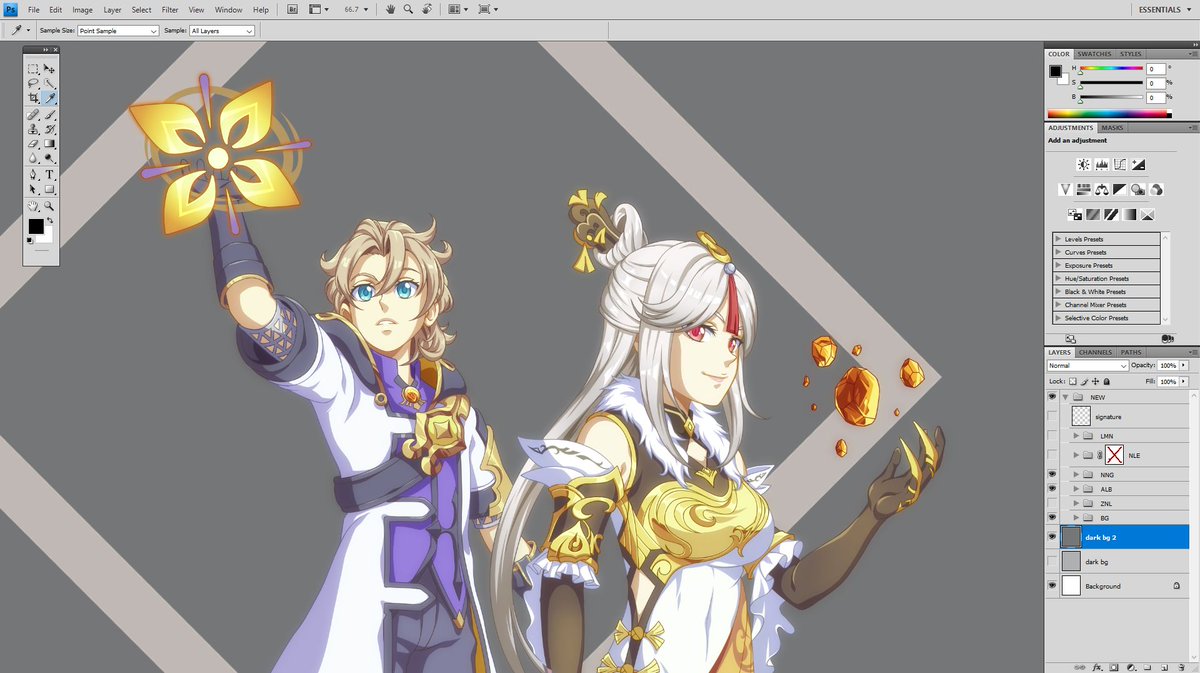Select the Path Selection tool

click(33, 189)
